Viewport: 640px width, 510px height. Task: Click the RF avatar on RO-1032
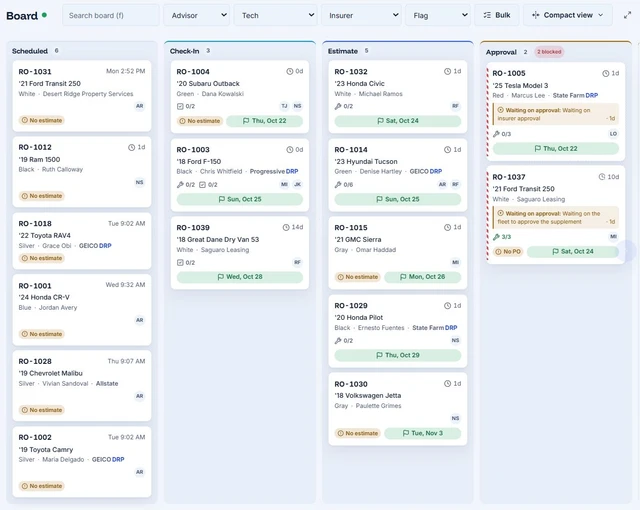tap(456, 106)
